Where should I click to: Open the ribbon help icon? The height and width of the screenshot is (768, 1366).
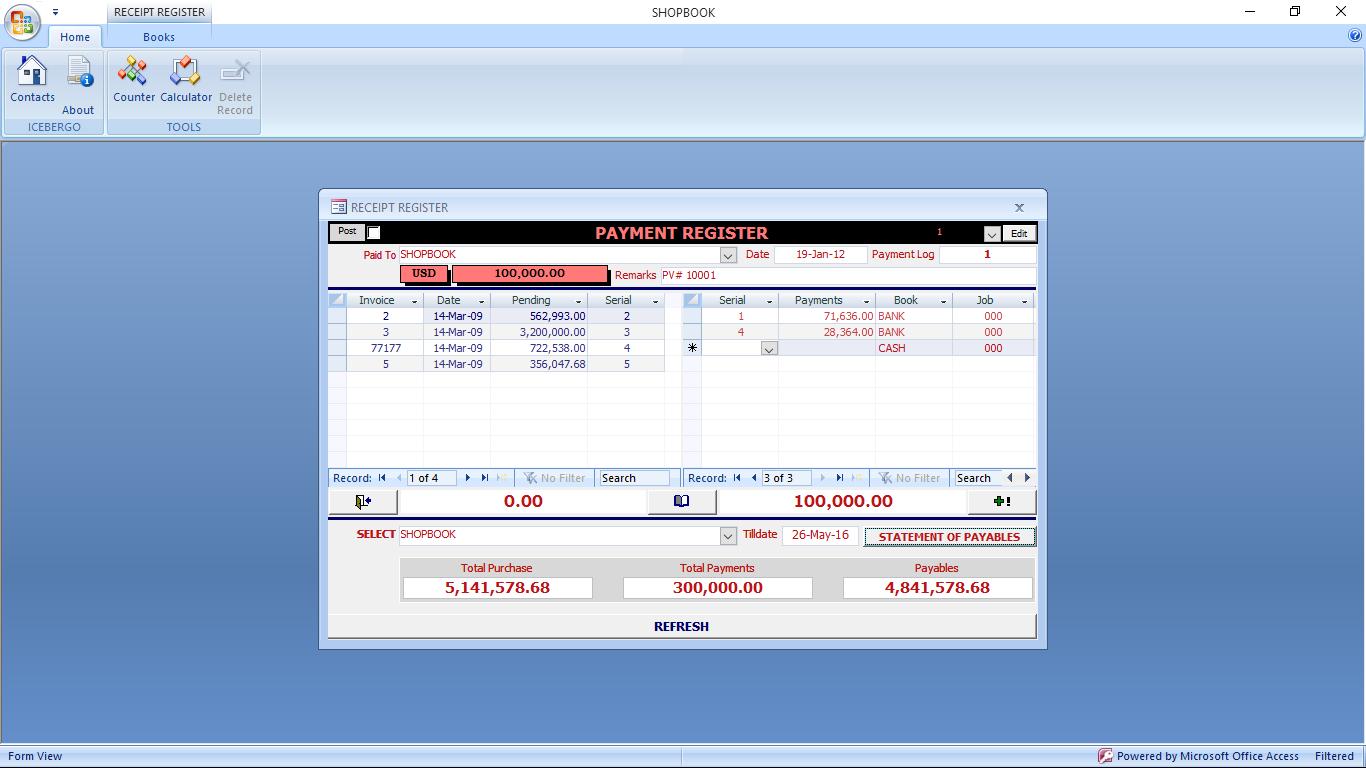(1355, 35)
